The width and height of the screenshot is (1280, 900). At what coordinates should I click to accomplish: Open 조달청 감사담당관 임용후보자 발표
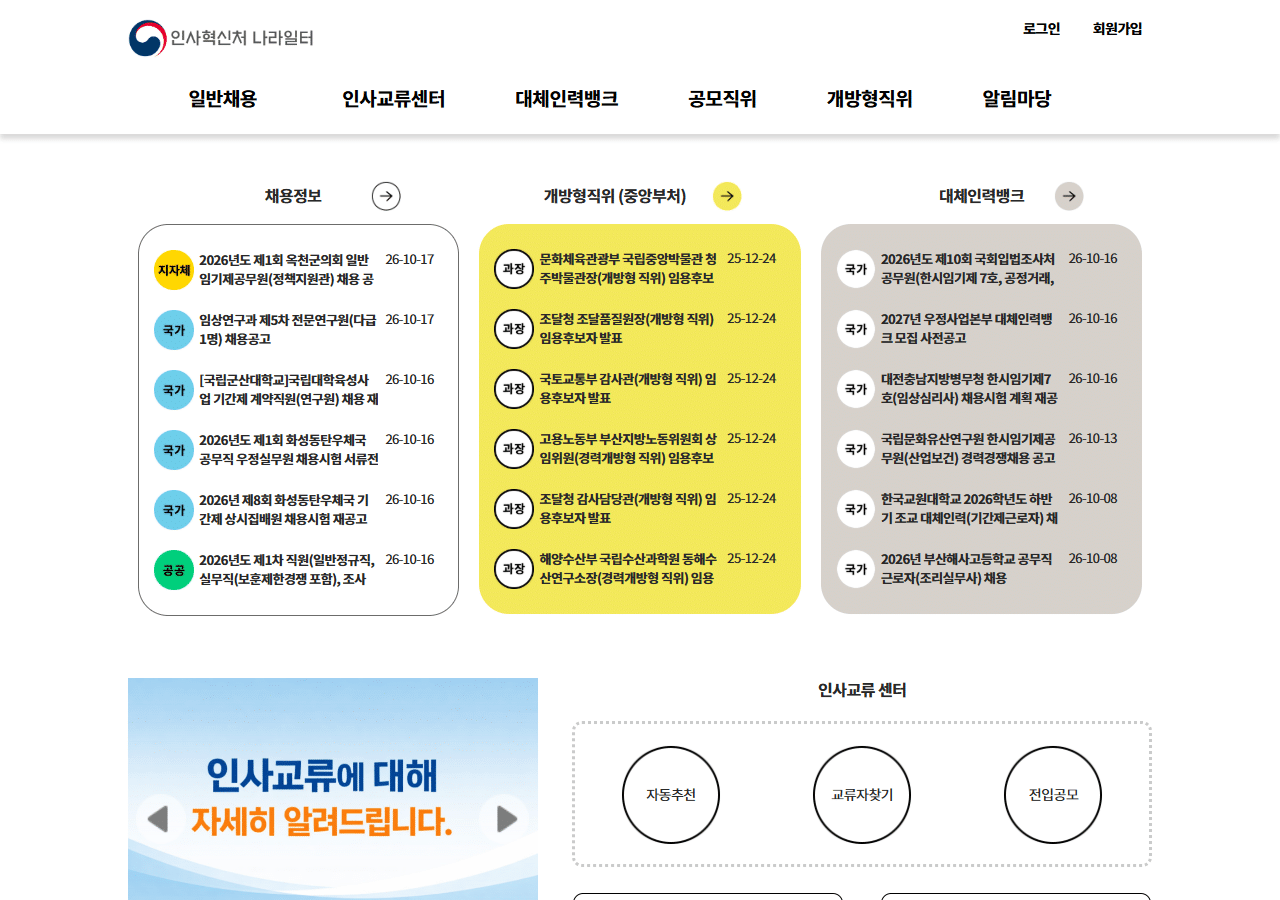coord(628,508)
